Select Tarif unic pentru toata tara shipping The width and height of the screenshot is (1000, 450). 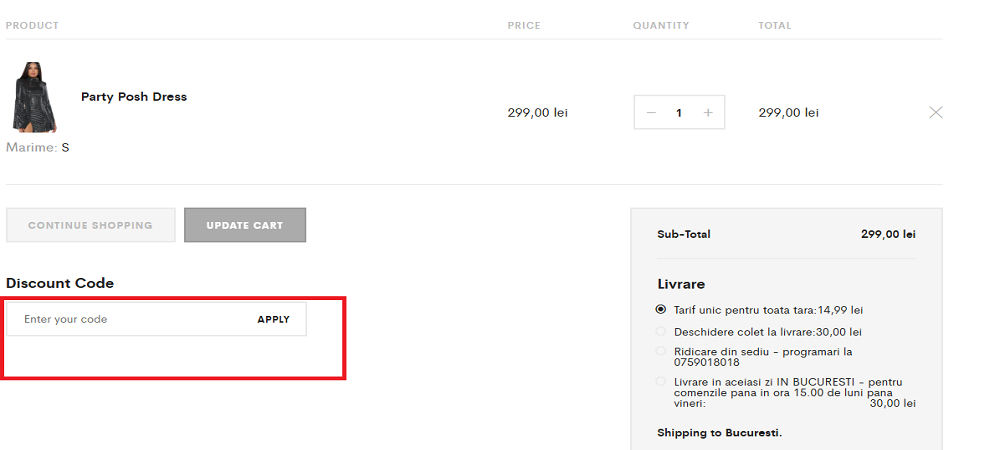tap(661, 310)
